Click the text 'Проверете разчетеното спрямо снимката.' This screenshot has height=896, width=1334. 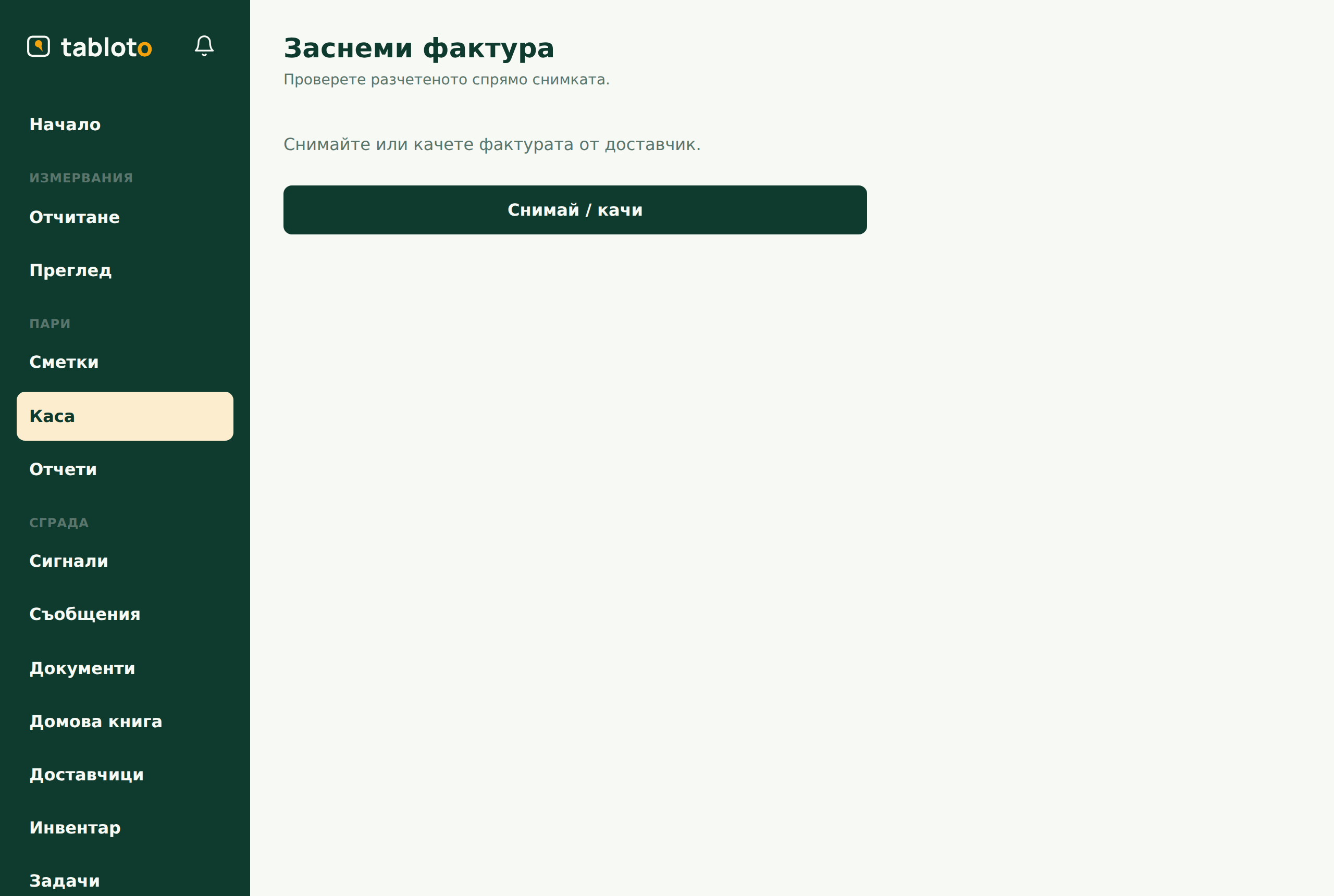[447, 79]
